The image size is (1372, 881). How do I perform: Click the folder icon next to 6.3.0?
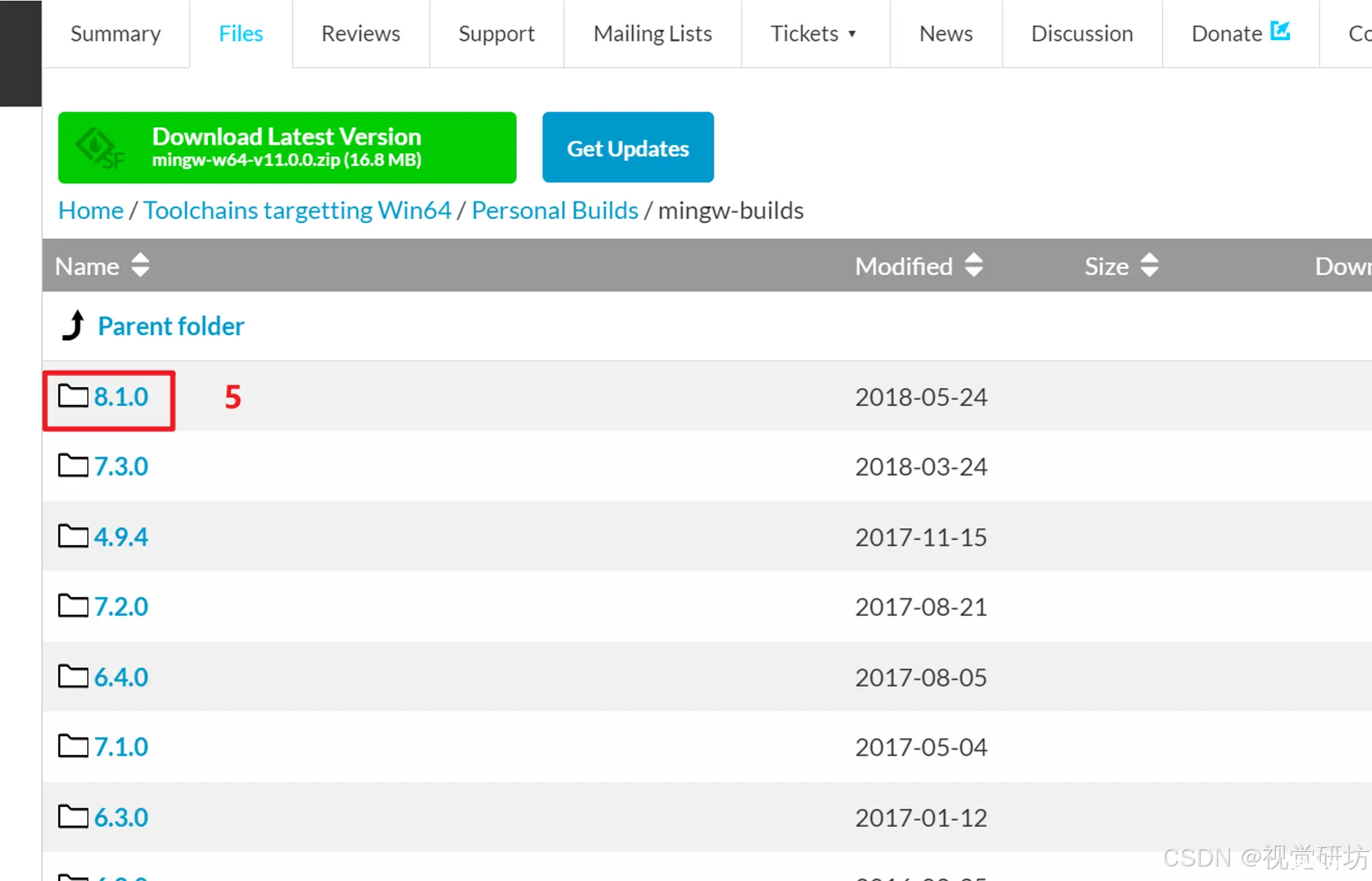click(73, 817)
